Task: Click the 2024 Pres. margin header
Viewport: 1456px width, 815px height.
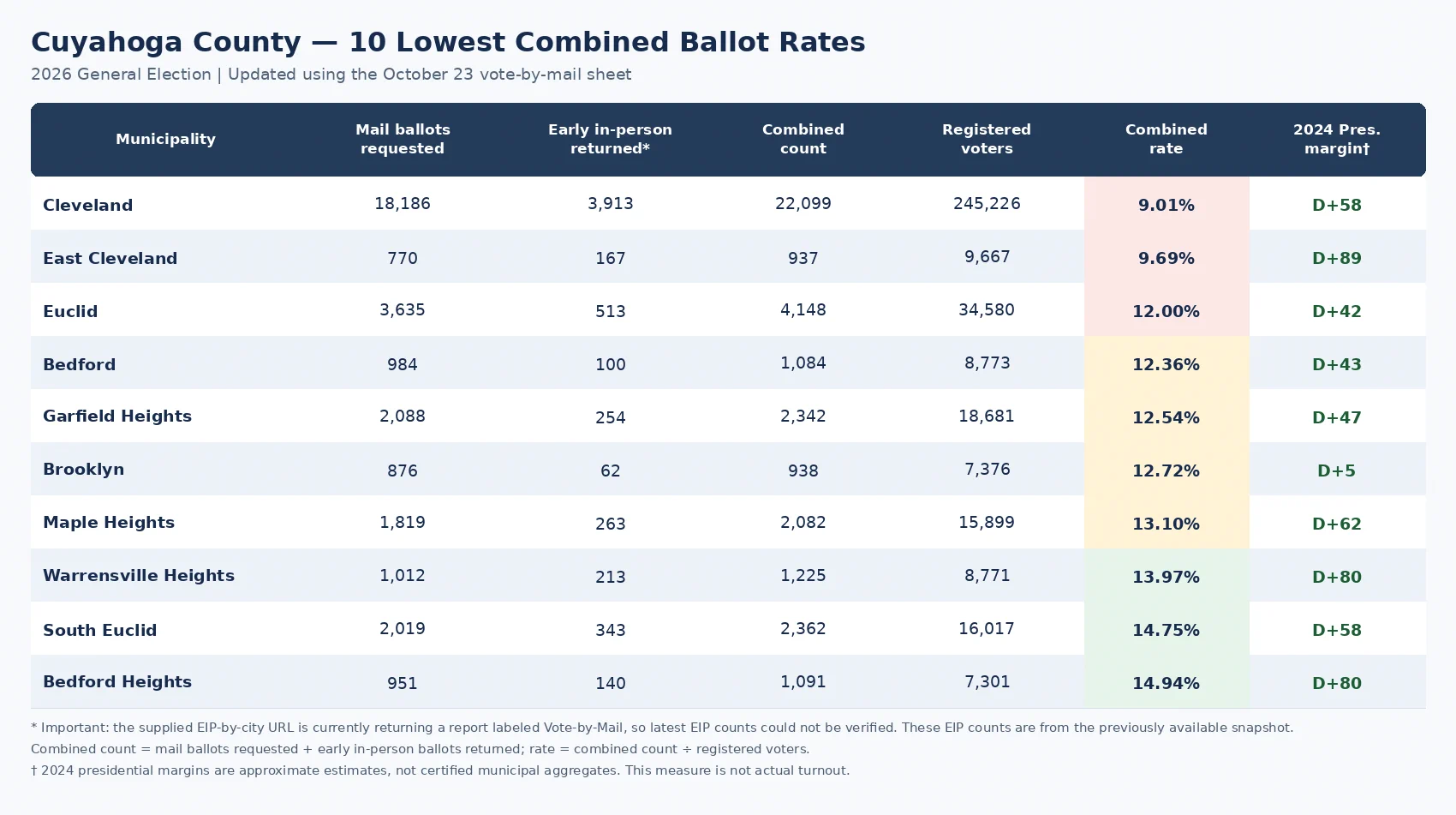Action: (x=1336, y=139)
